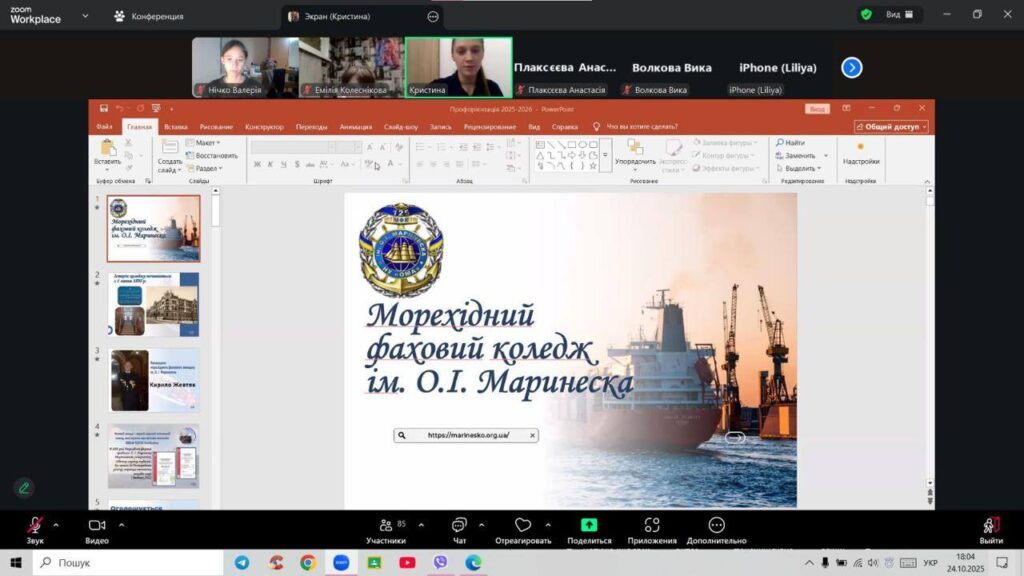This screenshot has height=576, width=1024.
Task: Click the More options ellipsis in Zoom toolbar
Action: coord(716,525)
